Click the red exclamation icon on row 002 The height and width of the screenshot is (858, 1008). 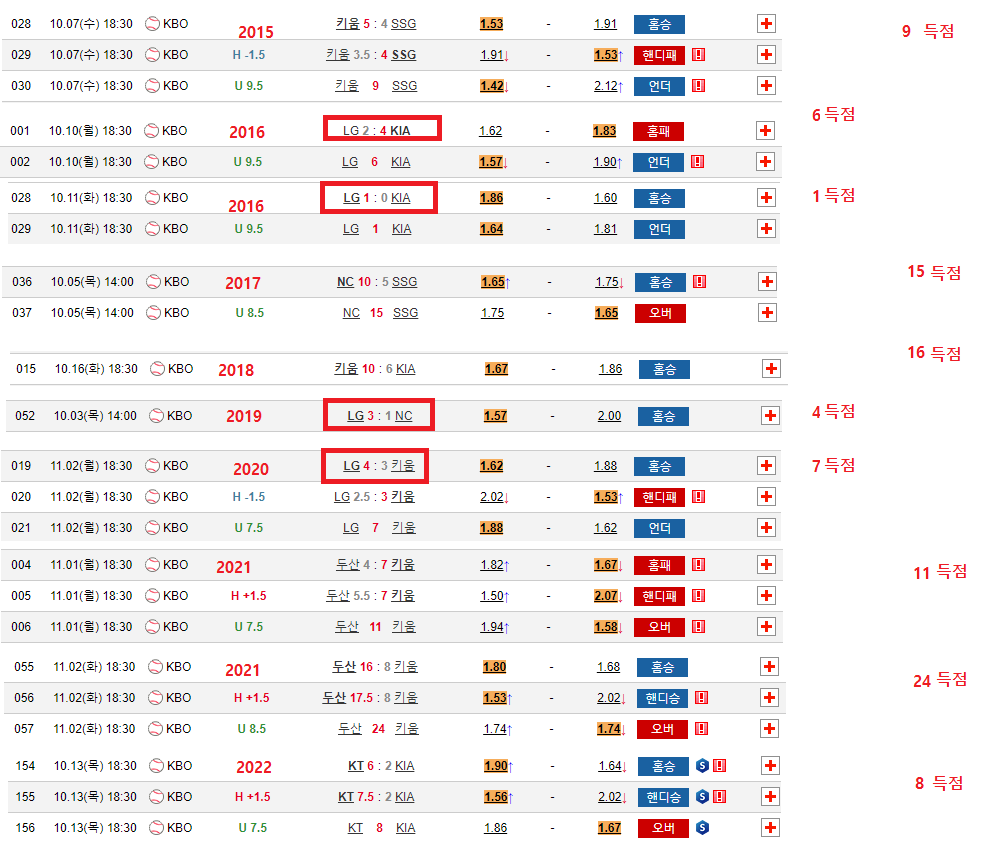point(697,161)
